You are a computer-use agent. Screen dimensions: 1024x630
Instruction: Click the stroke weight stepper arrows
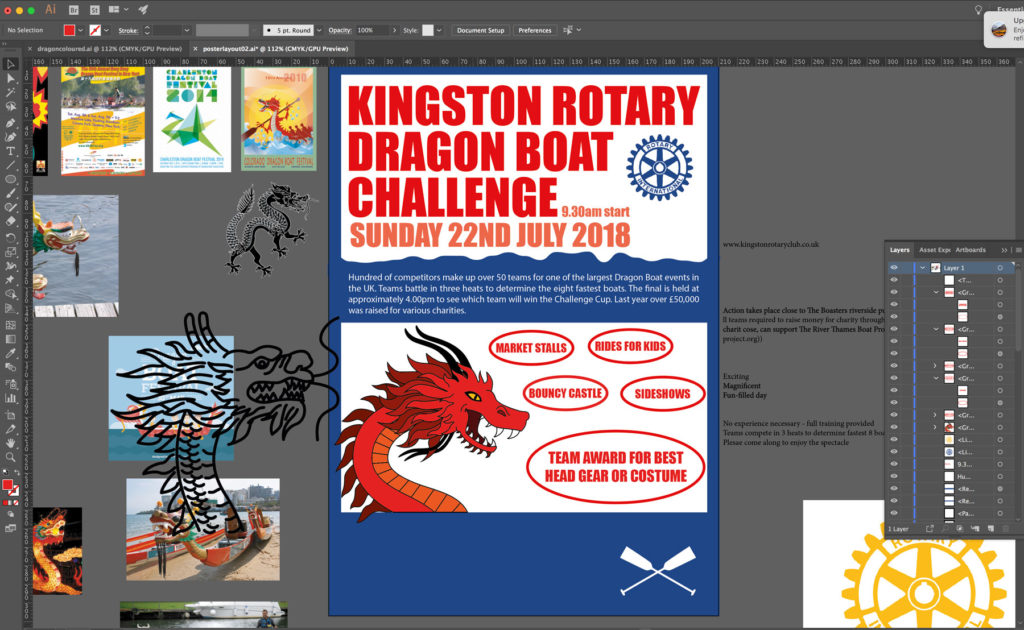(147, 30)
